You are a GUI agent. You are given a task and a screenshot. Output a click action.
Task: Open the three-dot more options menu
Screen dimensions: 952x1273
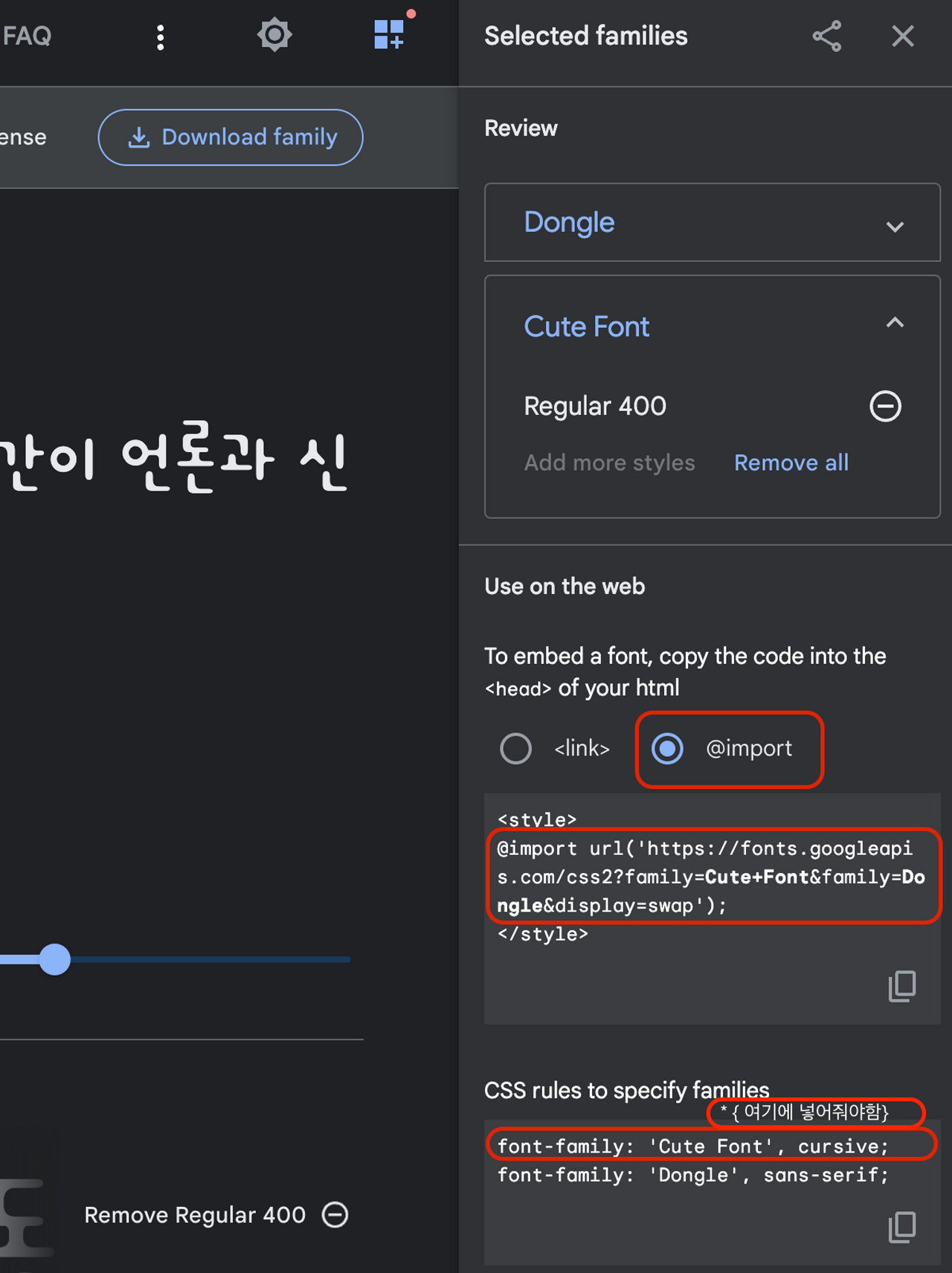(x=160, y=36)
